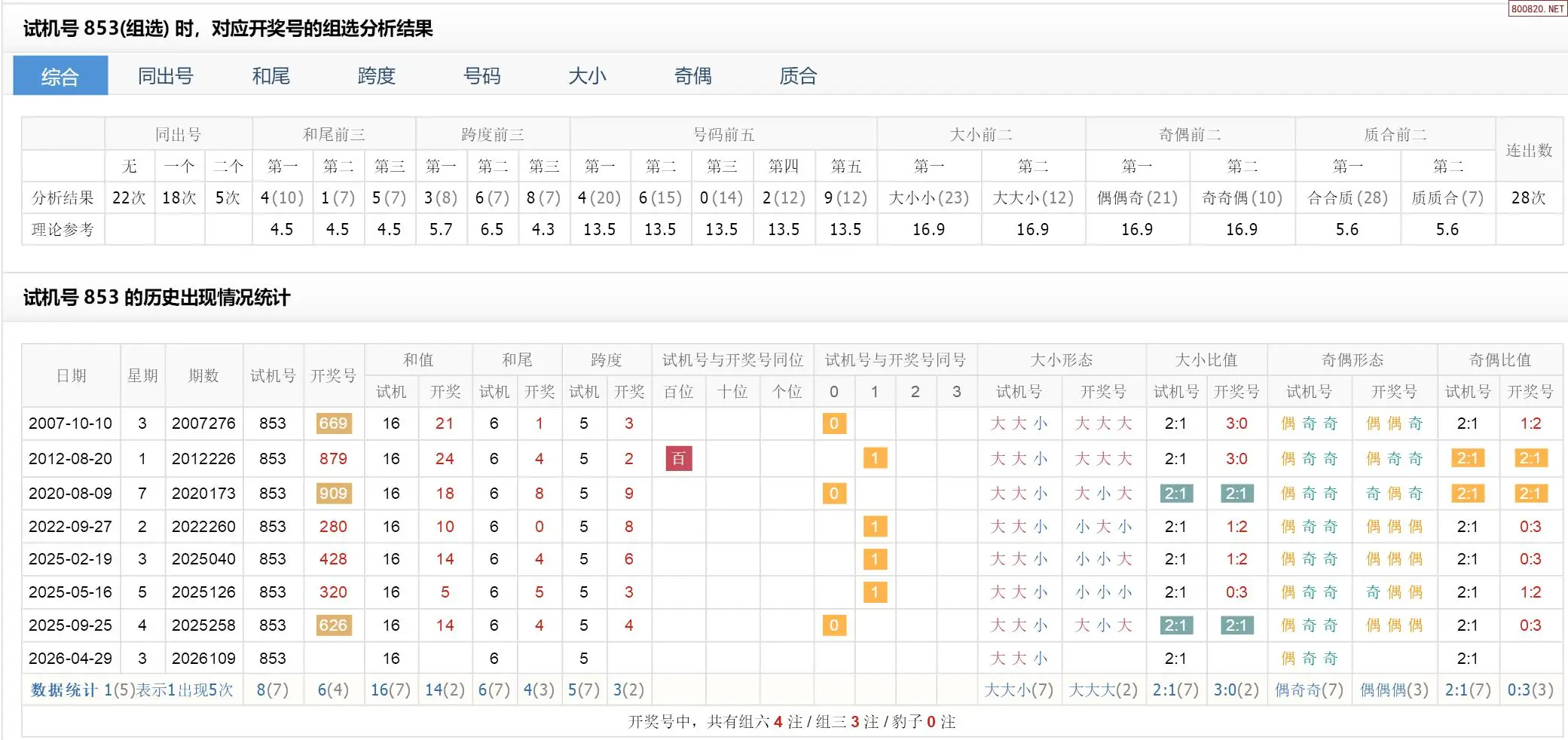Viewport: 1568px width, 740px height.
Task: Open the 奇偶 tab
Action: tap(692, 76)
